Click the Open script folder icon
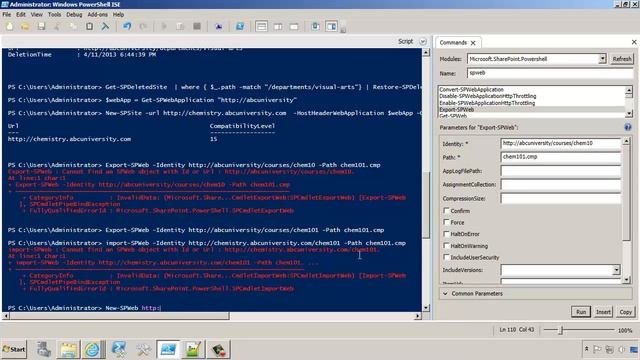 point(25,27)
